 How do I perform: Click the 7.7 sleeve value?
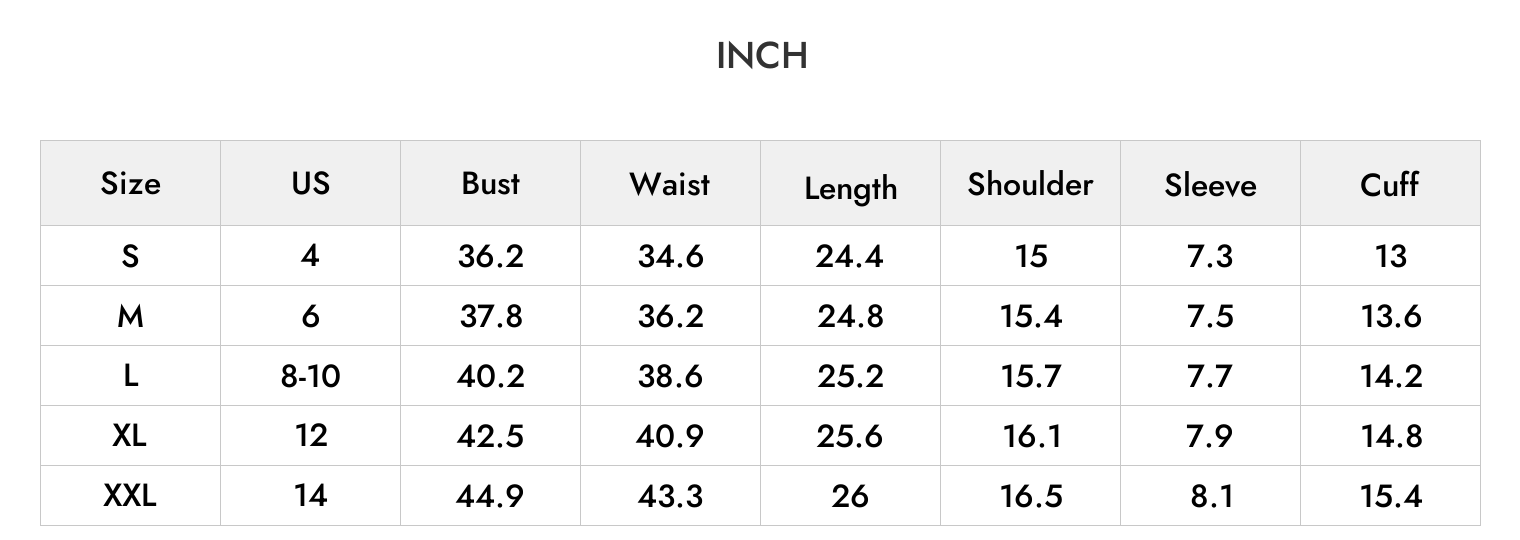1210,376
